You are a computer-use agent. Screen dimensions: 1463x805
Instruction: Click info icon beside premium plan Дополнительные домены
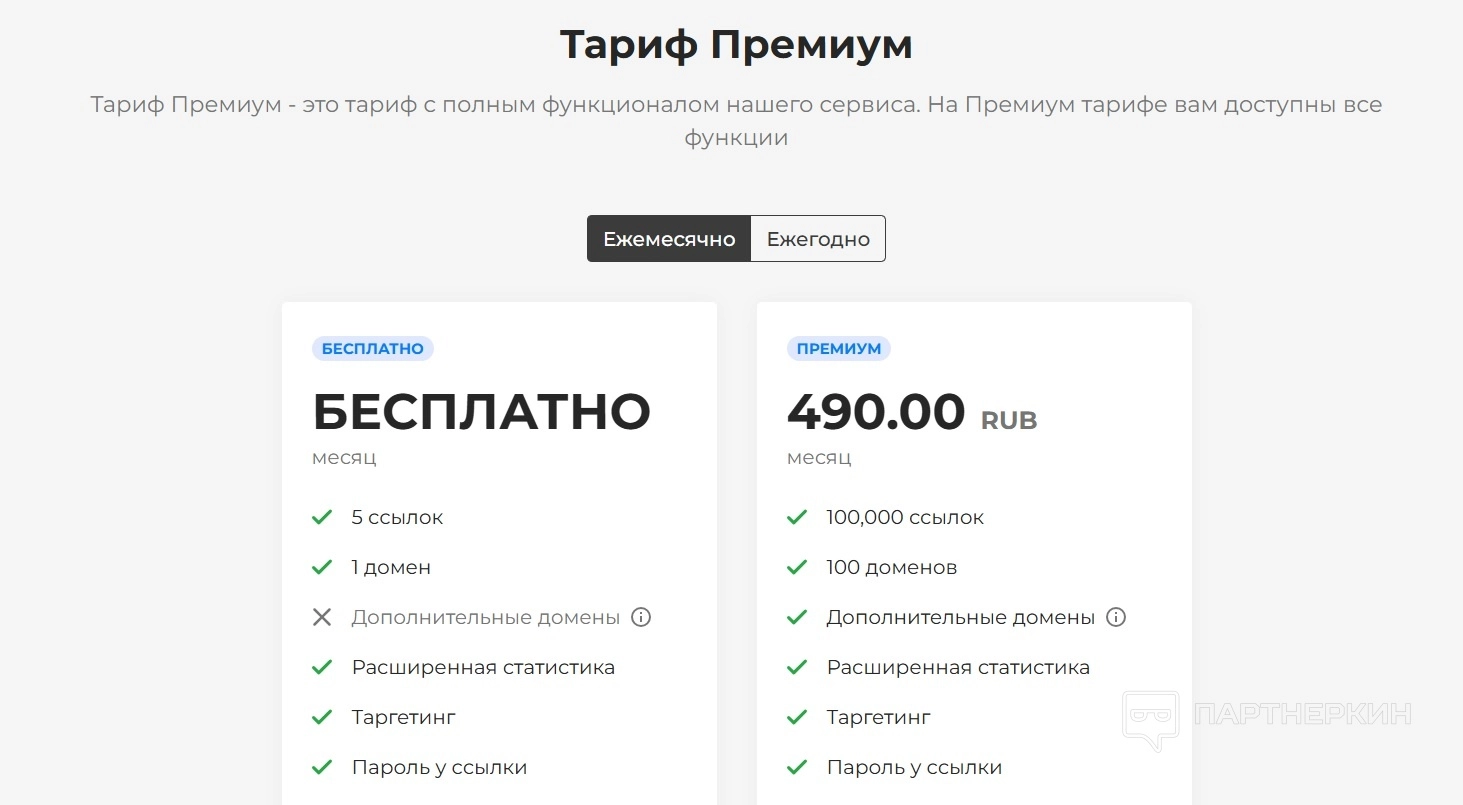point(1117,617)
